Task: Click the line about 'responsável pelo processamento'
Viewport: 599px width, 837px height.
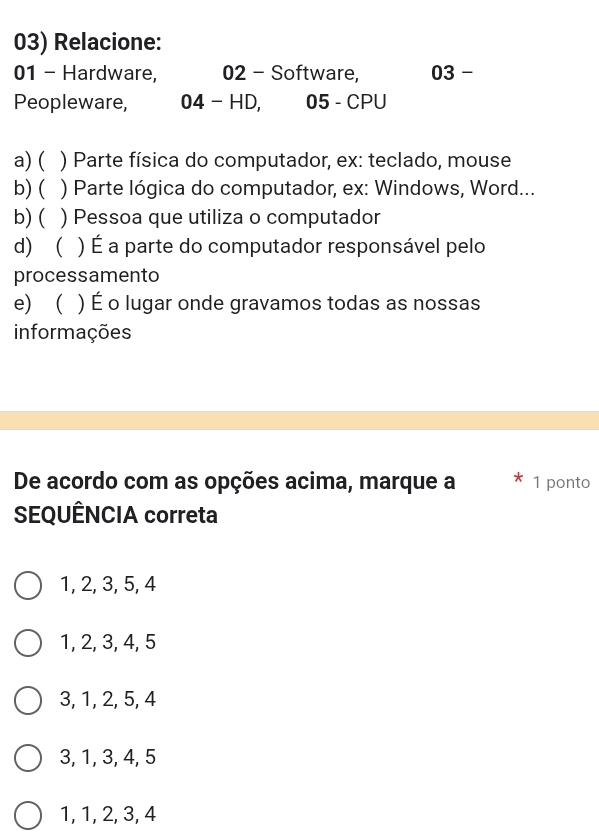Action: click(x=250, y=260)
